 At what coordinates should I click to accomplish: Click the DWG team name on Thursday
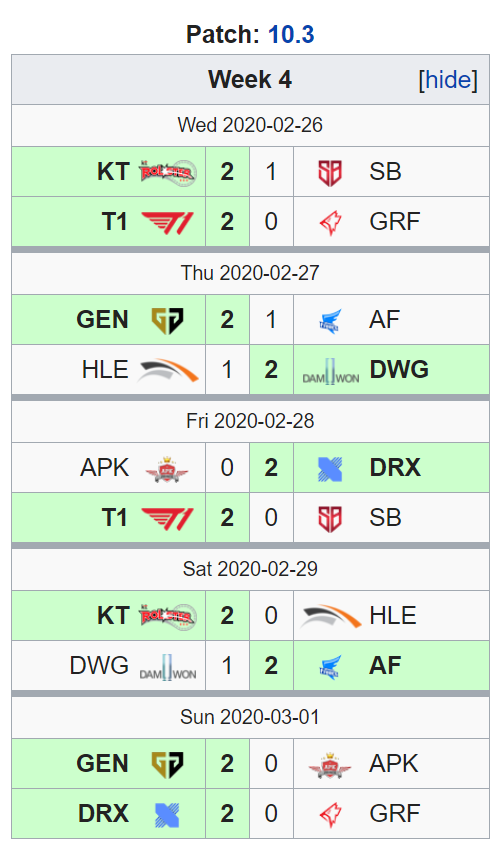(399, 370)
